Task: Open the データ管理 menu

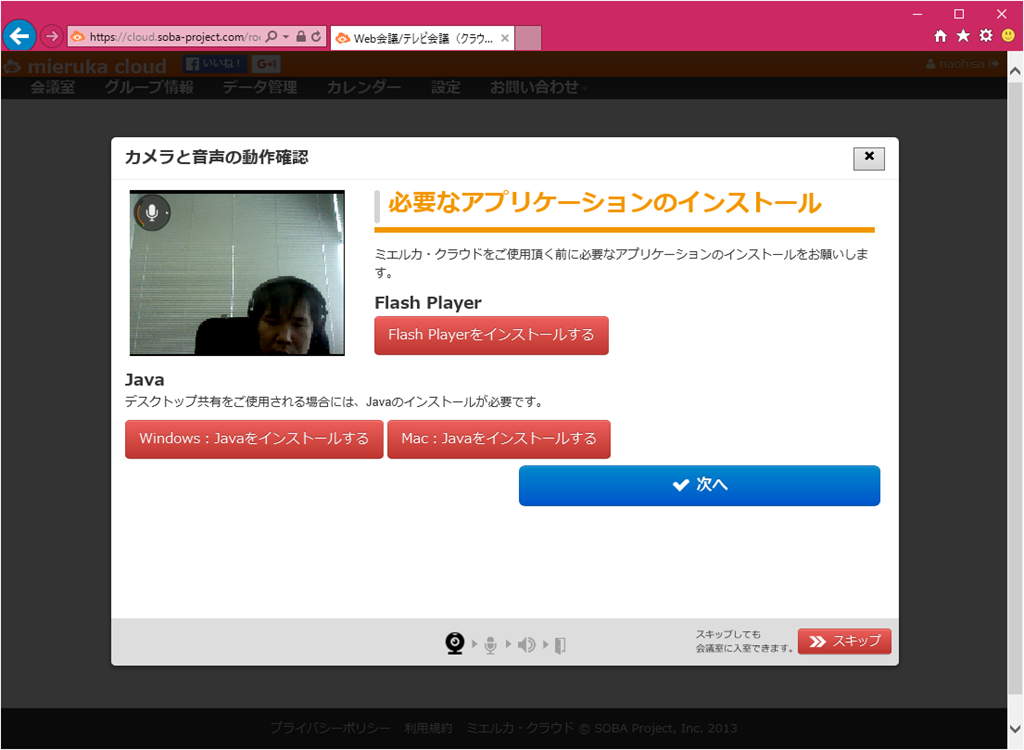Action: click(x=260, y=88)
